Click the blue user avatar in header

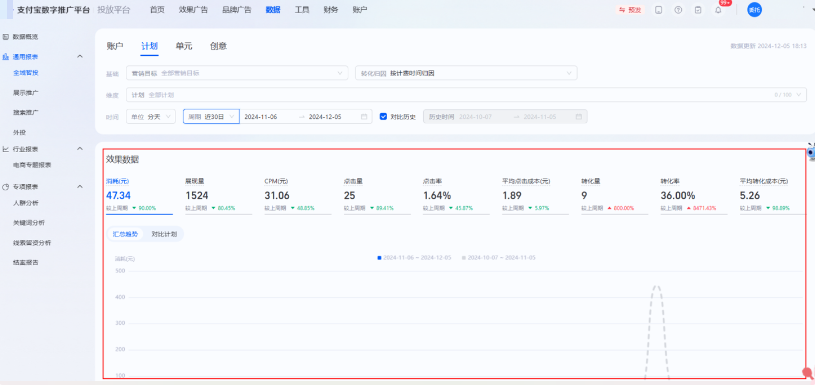click(754, 10)
